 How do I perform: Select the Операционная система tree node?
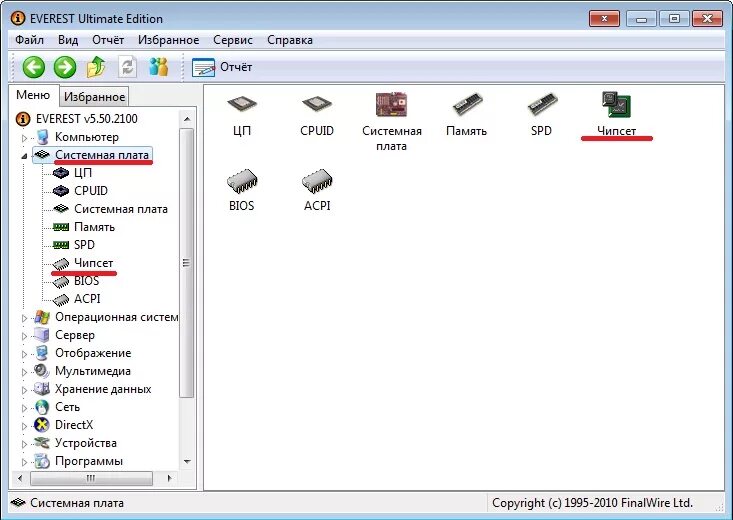coord(107,317)
